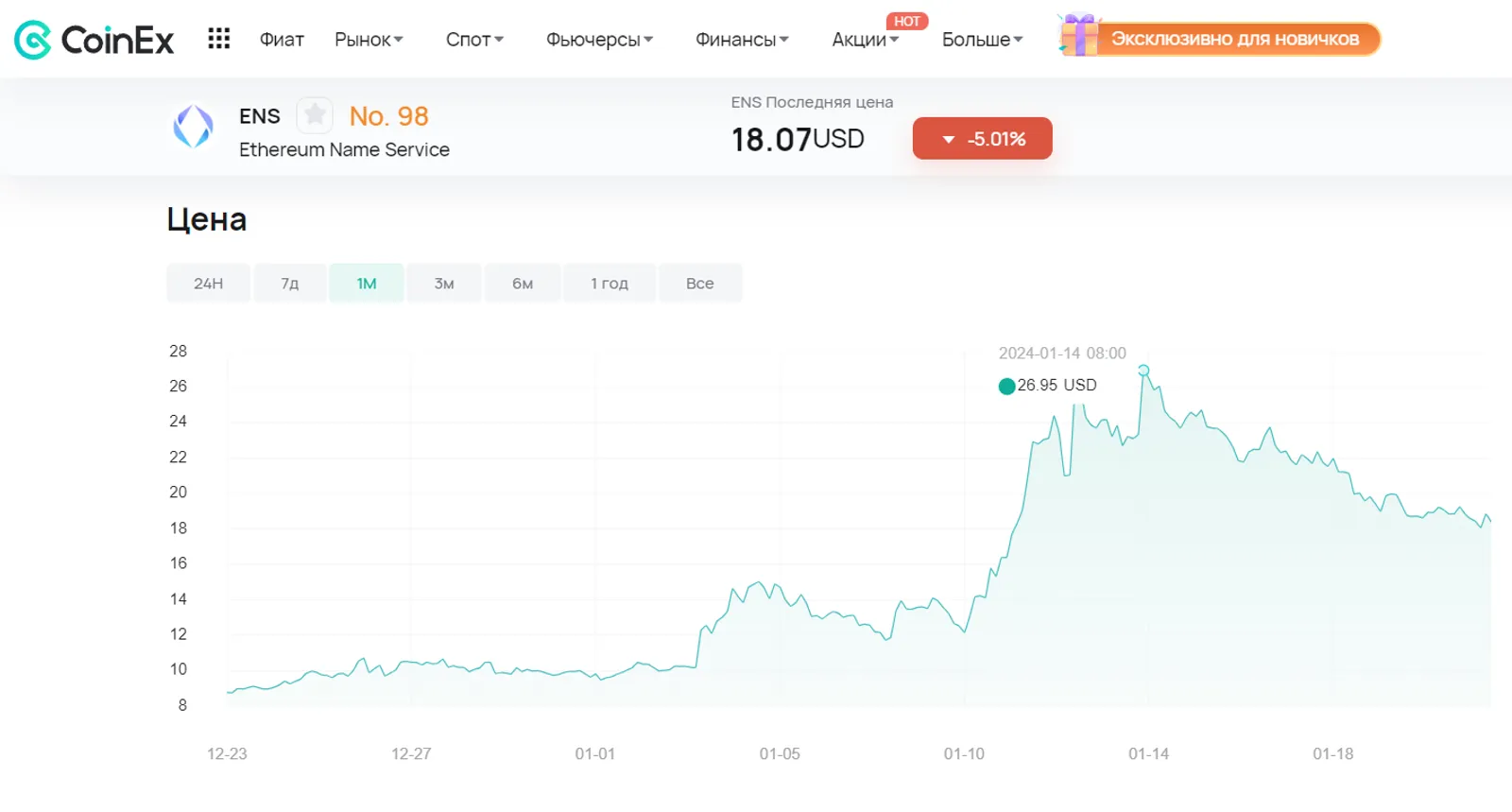
Task: Click the 12-23 x-axis date label
Action: tap(227, 753)
